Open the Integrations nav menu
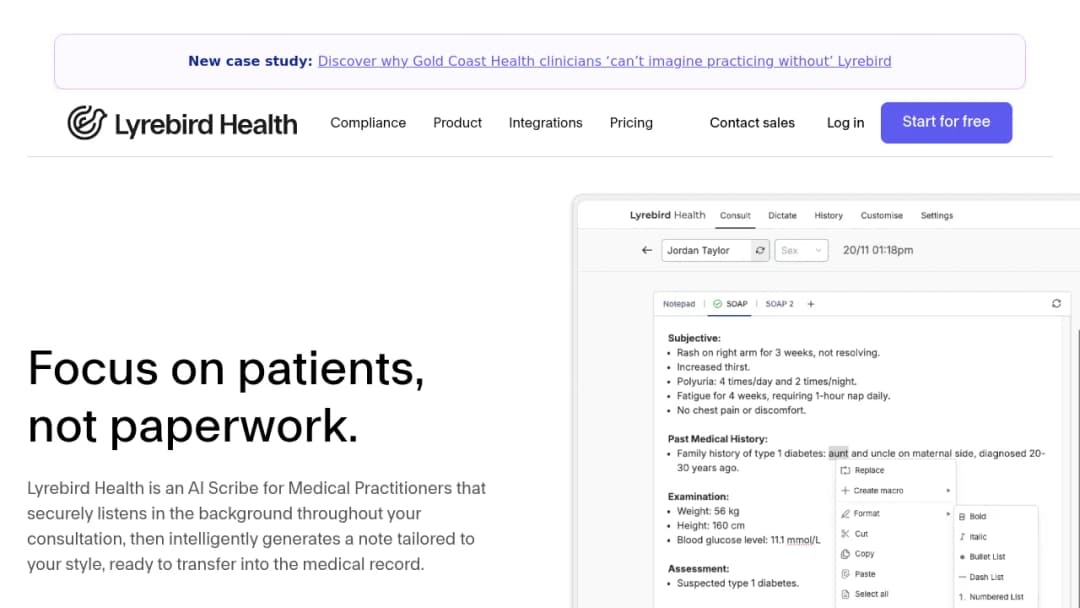The image size is (1080, 608). click(546, 123)
